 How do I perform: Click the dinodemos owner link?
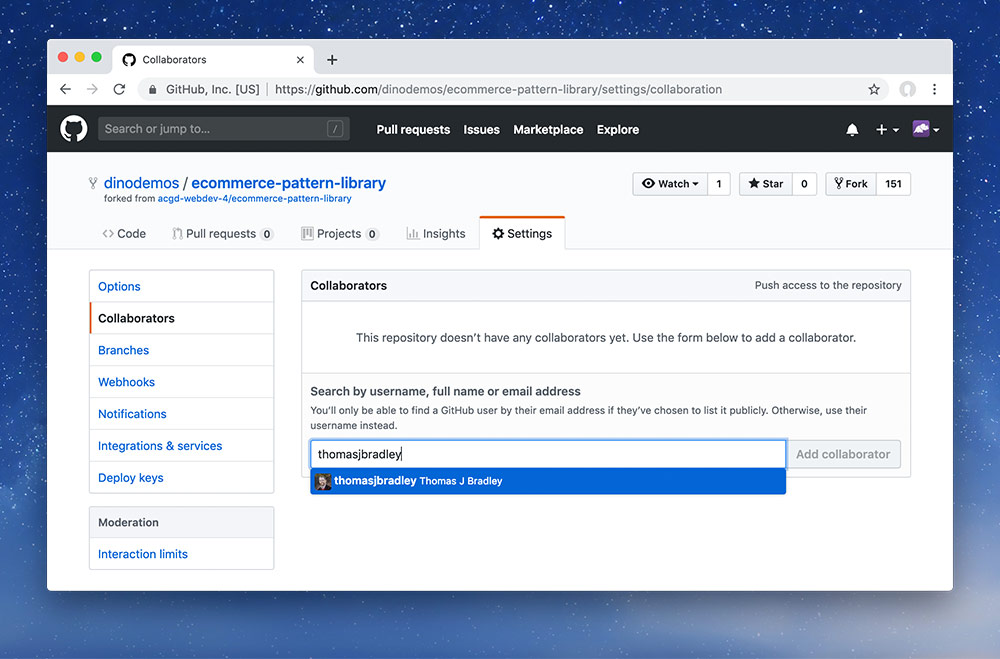click(142, 183)
